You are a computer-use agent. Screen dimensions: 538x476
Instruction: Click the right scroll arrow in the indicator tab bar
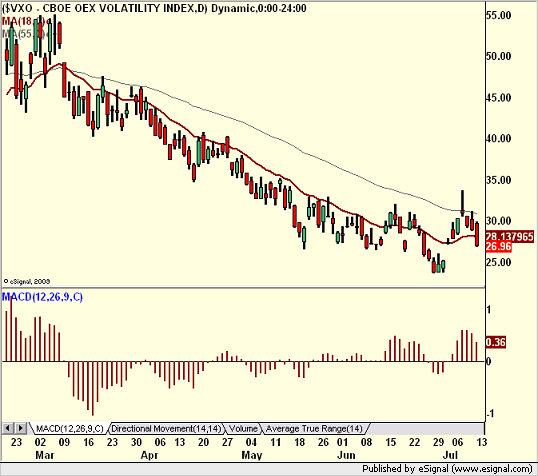(x=20, y=428)
